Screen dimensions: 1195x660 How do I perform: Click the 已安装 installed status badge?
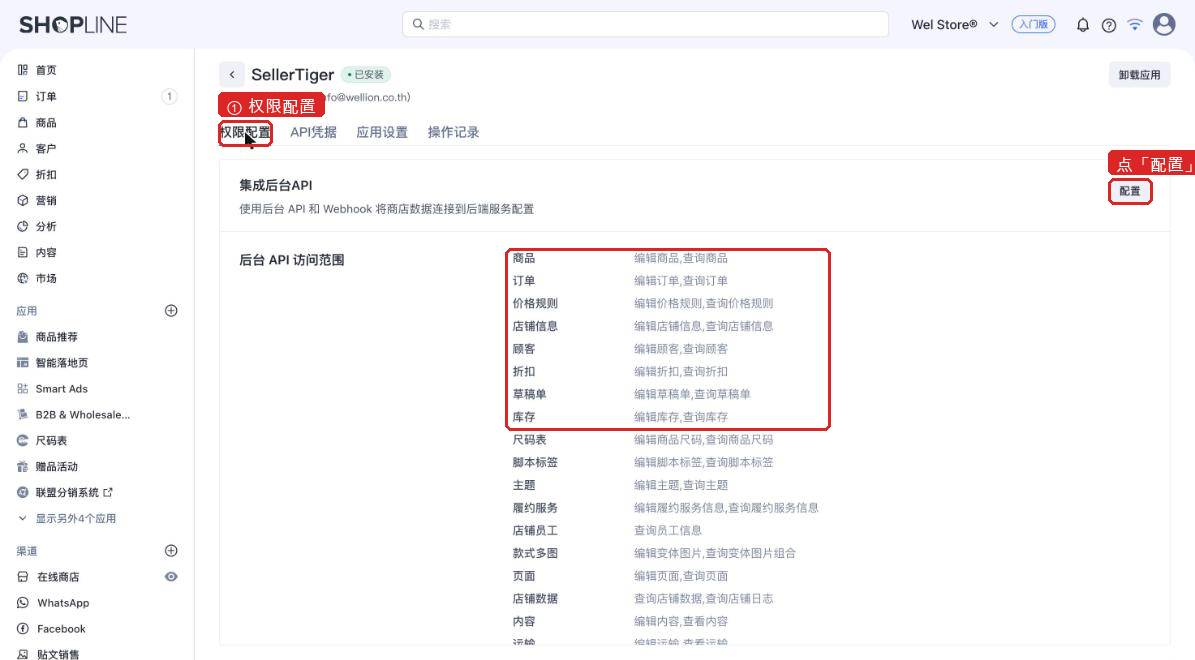coord(366,75)
